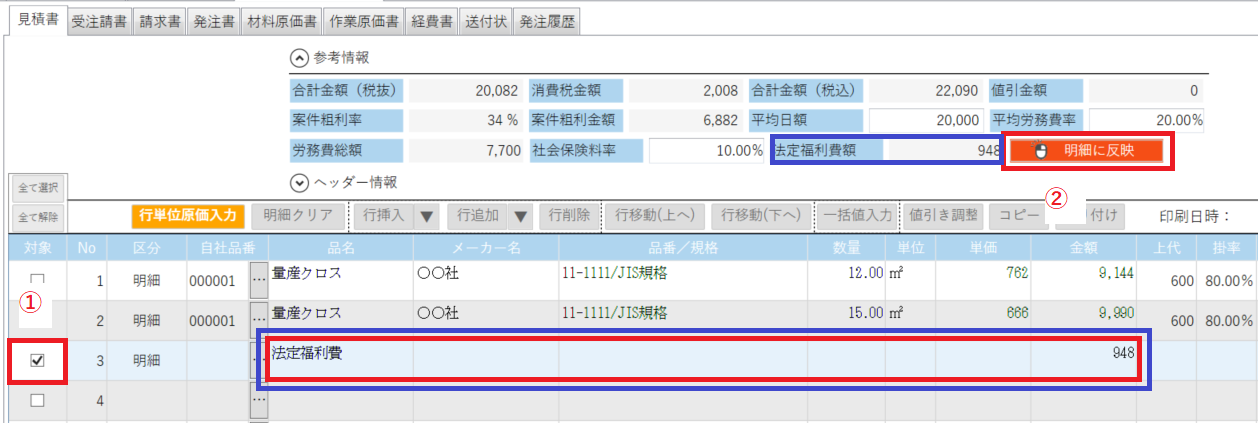
Task: Click row 1 maker name ○○社
Action: tap(485, 281)
